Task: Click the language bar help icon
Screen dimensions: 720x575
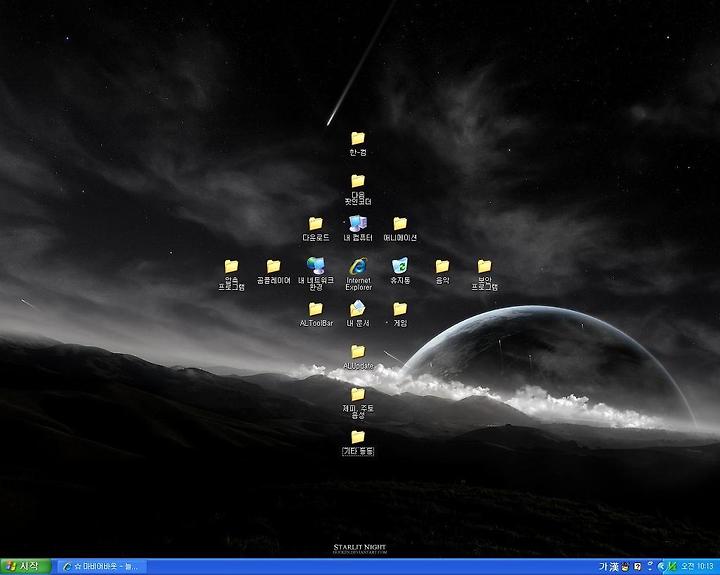Action: 637,567
